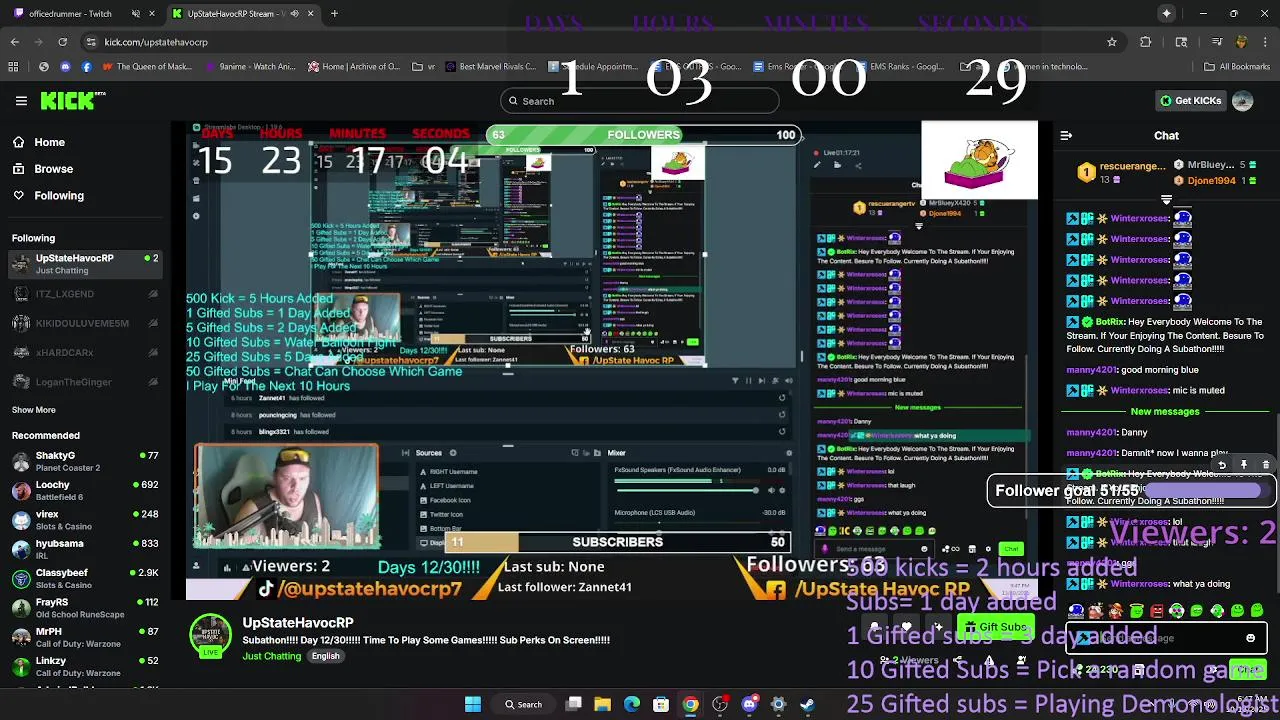Select ITZ_LXGEND offline channel

[84, 294]
